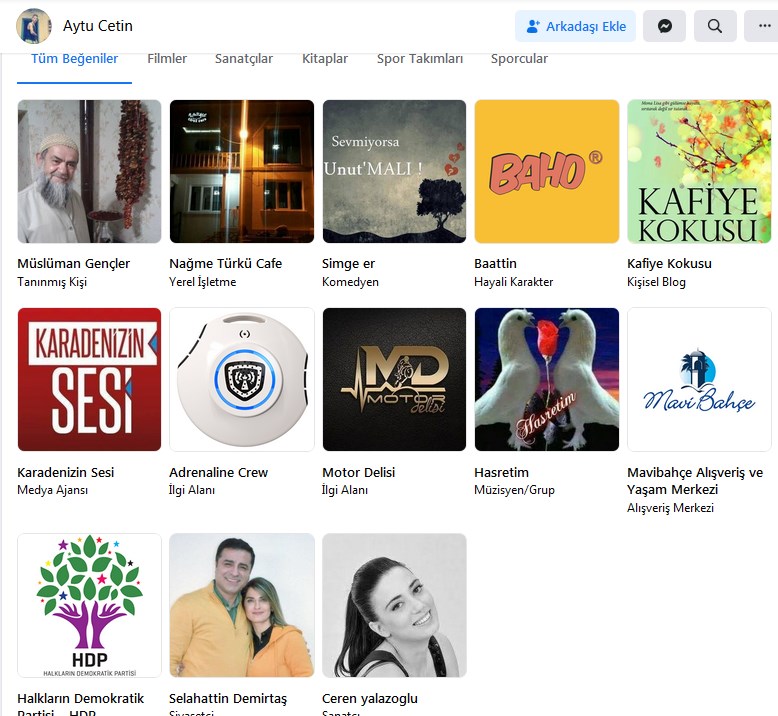Open Müslüman Gençler page thumbnail
The height and width of the screenshot is (716, 778).
89,171
